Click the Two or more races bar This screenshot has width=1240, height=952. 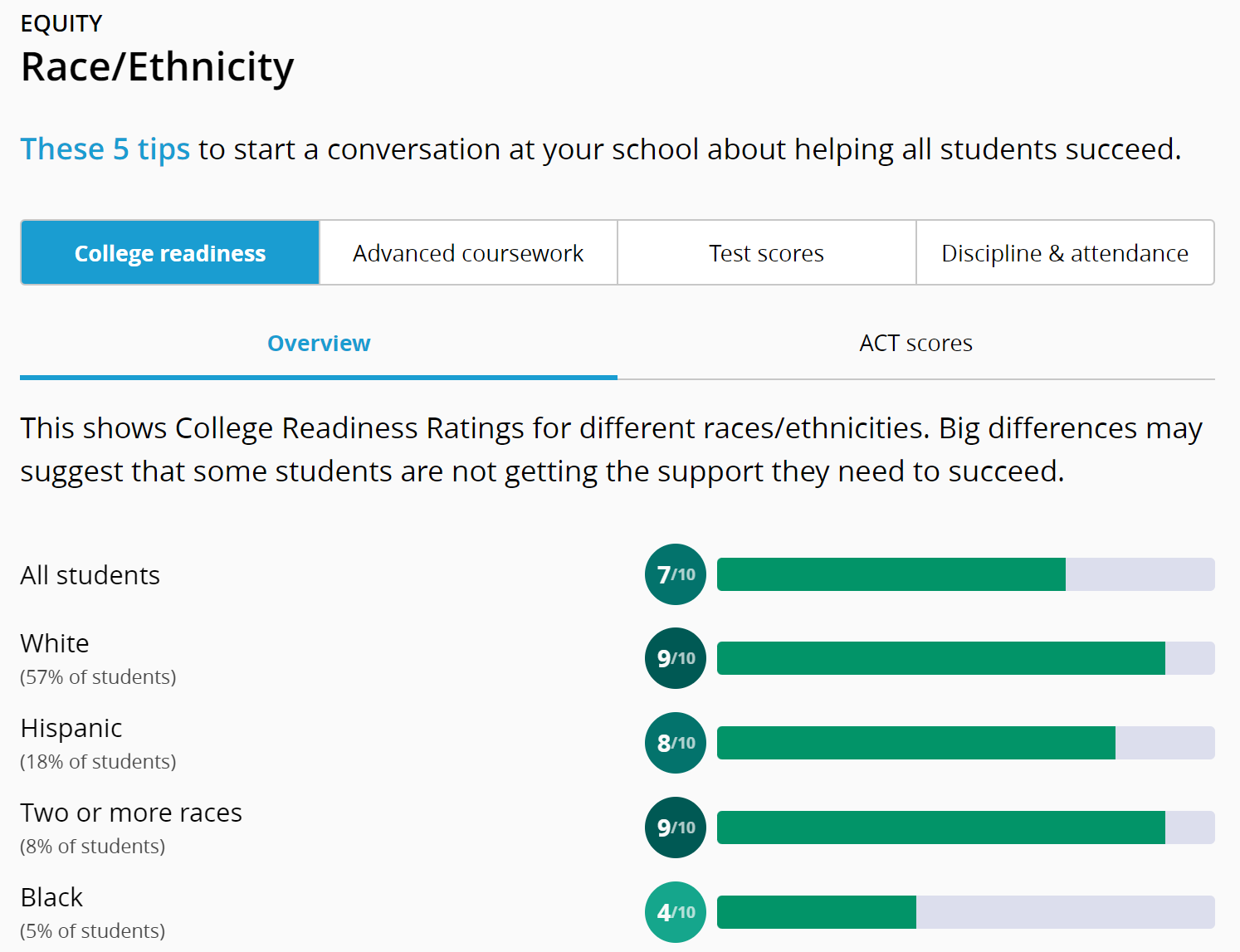[965, 828]
